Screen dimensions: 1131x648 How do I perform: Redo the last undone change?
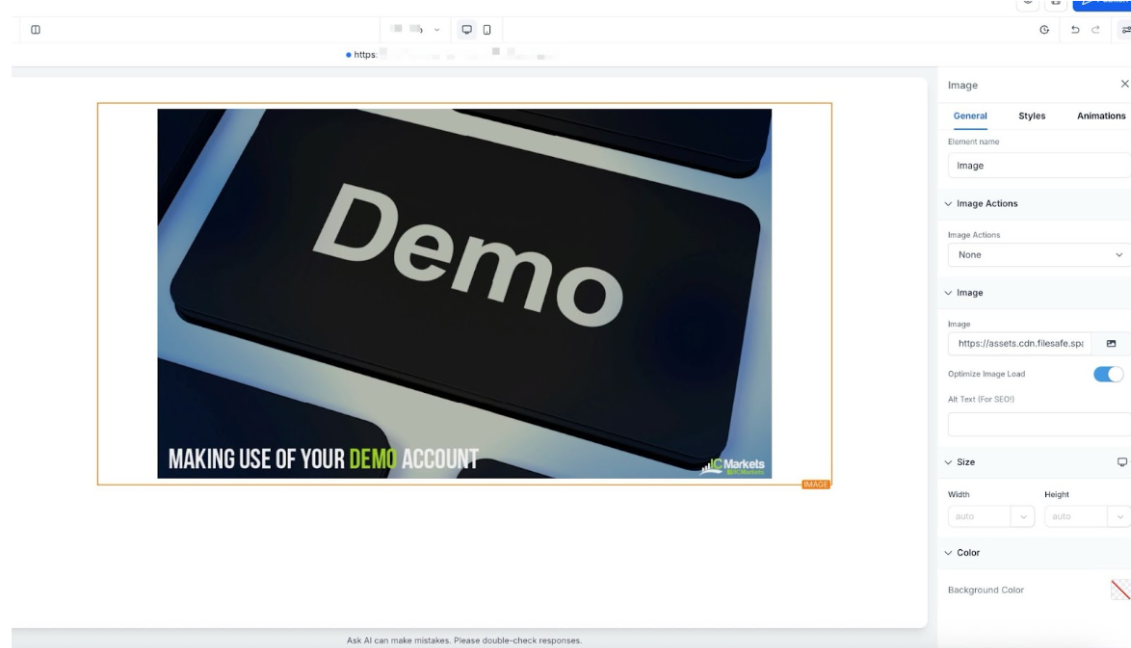coord(1095,31)
